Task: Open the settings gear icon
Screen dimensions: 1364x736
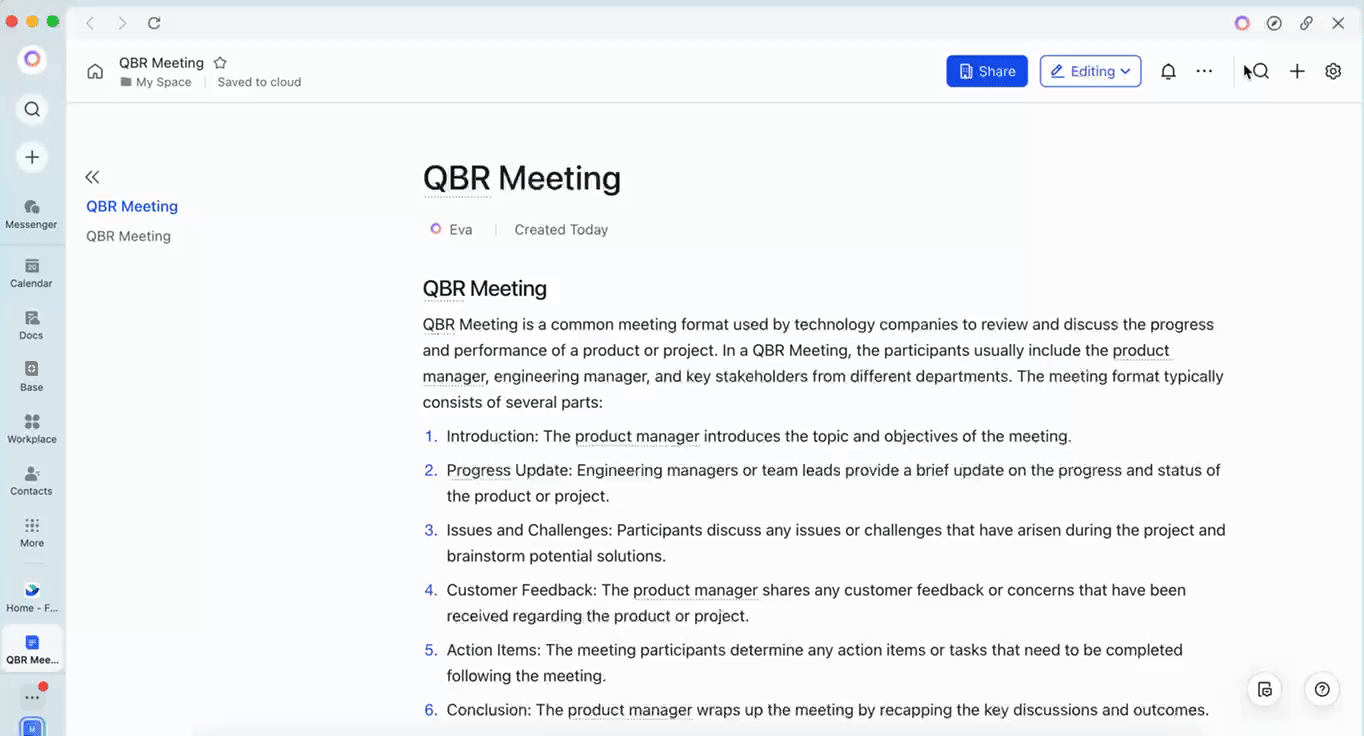Action: (x=1333, y=71)
